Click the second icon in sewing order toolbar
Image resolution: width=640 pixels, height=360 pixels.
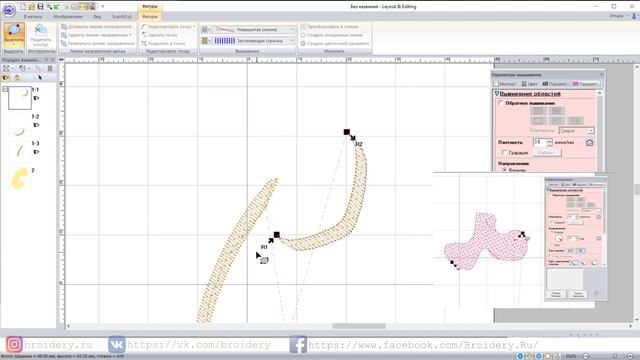click(x=22, y=68)
